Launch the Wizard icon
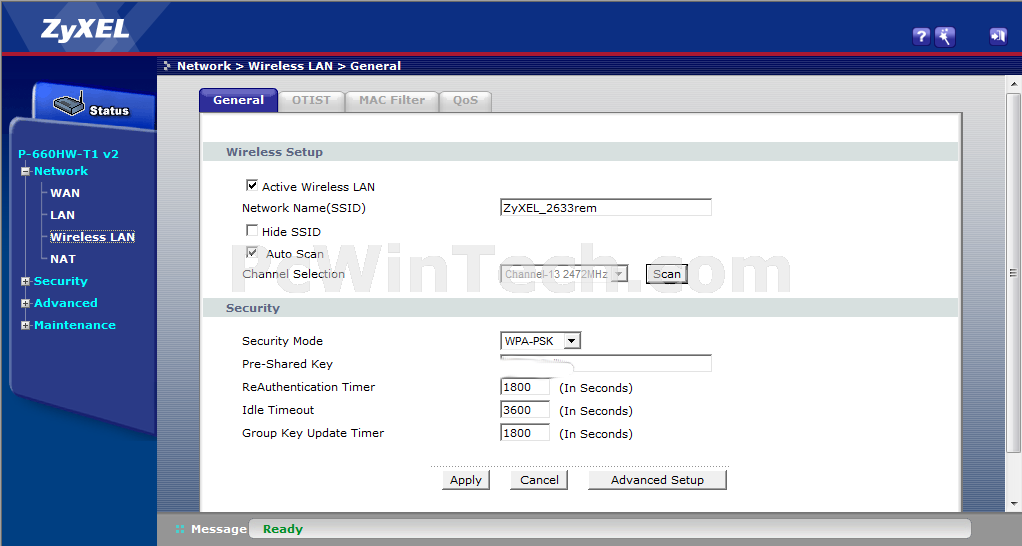 944,36
